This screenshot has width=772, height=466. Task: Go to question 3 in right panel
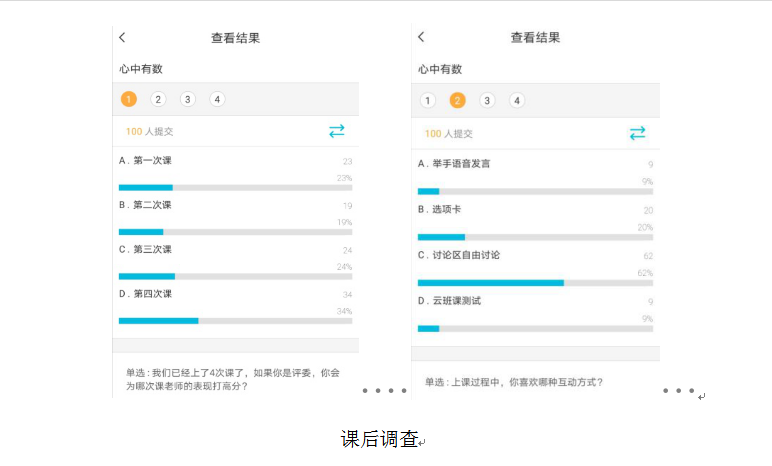pyautogui.click(x=487, y=100)
